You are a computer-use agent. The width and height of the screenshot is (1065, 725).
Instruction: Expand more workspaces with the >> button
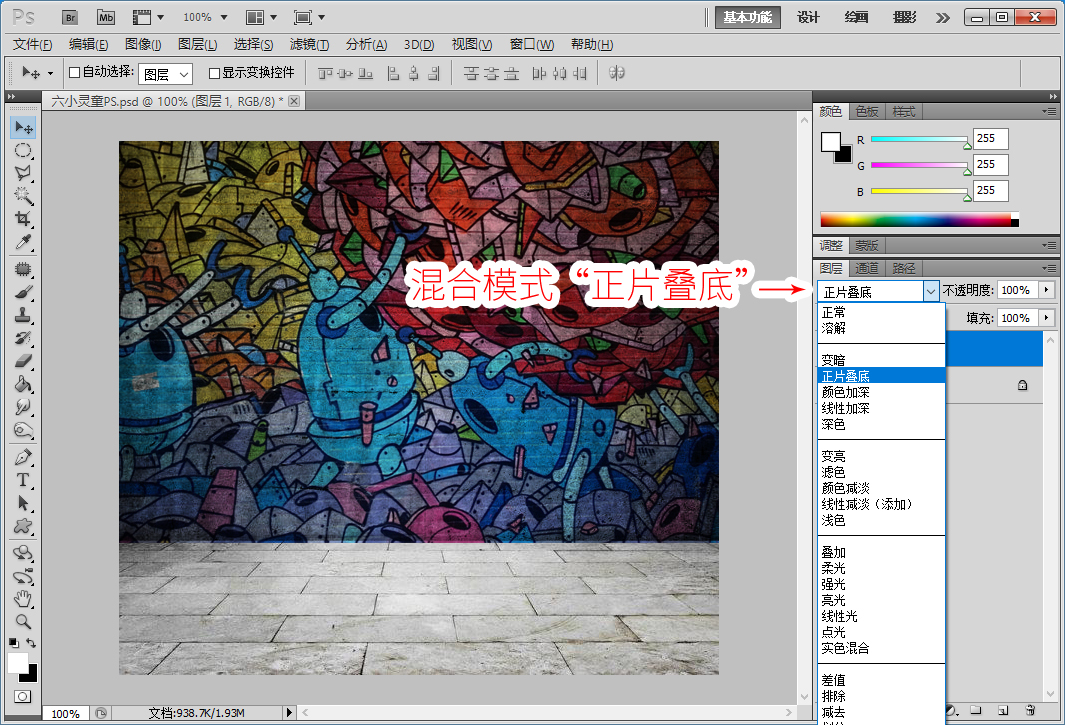[943, 18]
